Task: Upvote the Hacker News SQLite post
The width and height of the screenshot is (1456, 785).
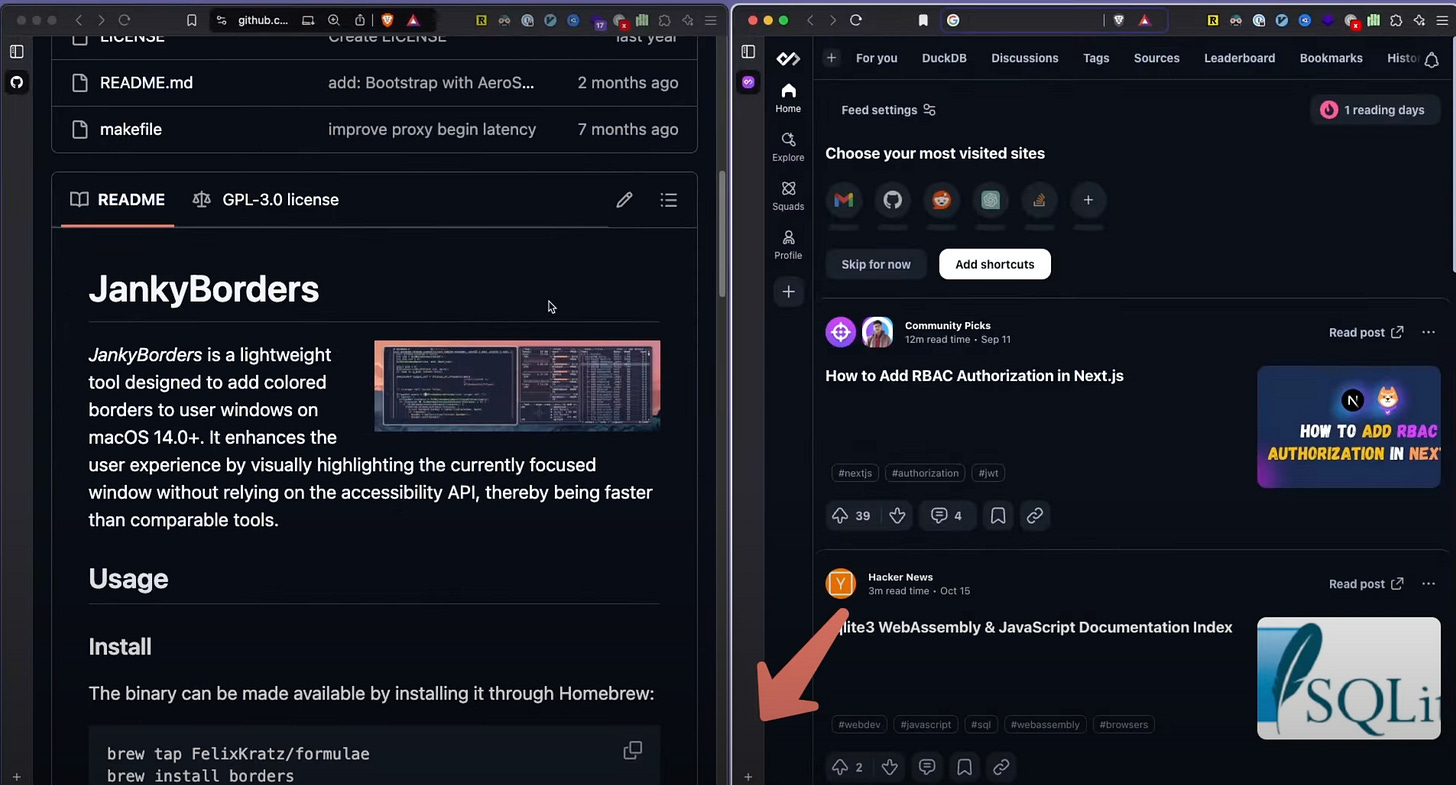Action: click(x=839, y=767)
